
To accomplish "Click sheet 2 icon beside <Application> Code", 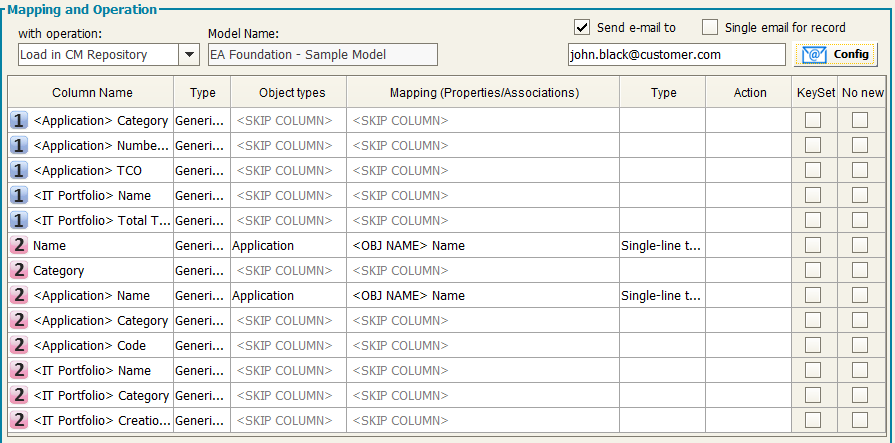I will point(19,346).
